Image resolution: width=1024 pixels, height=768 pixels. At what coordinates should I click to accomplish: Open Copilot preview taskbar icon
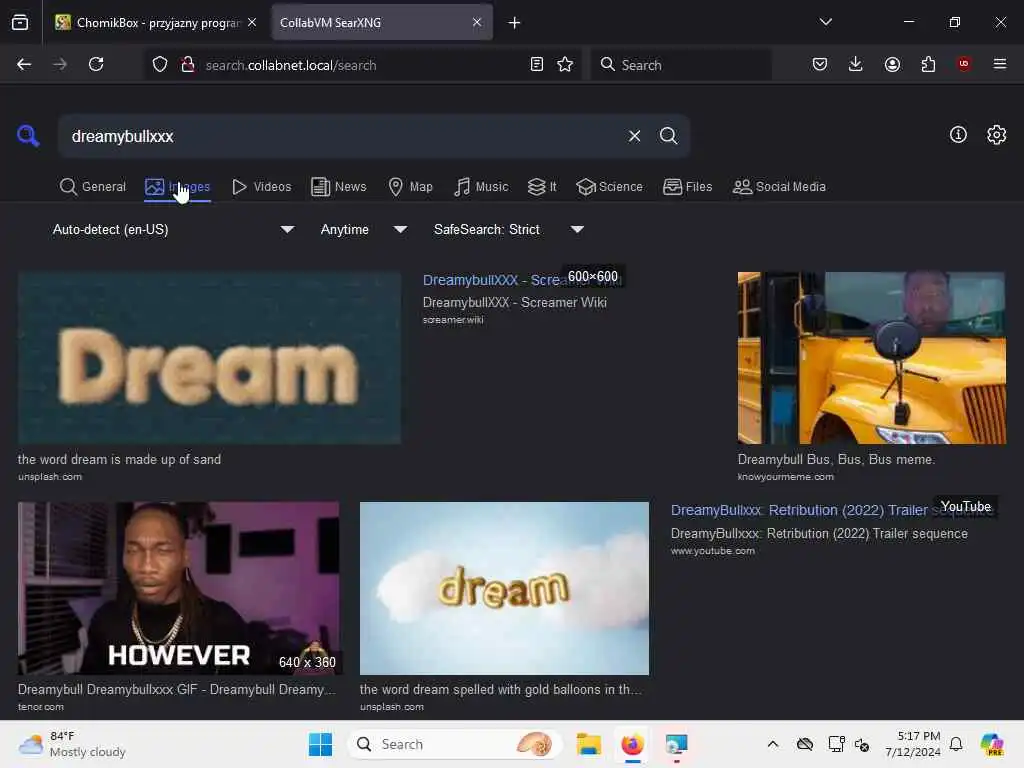992,744
